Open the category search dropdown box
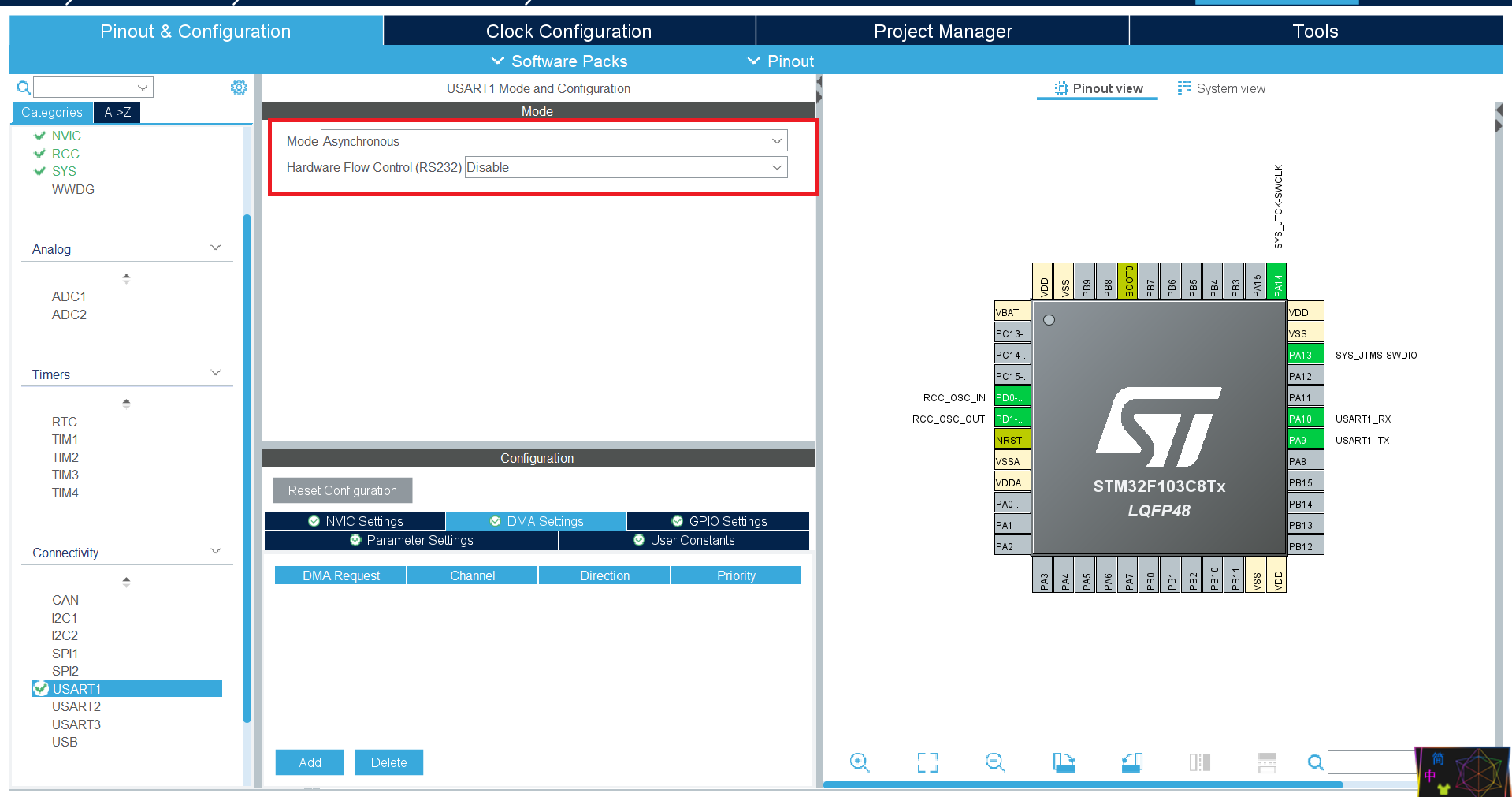 pos(93,88)
